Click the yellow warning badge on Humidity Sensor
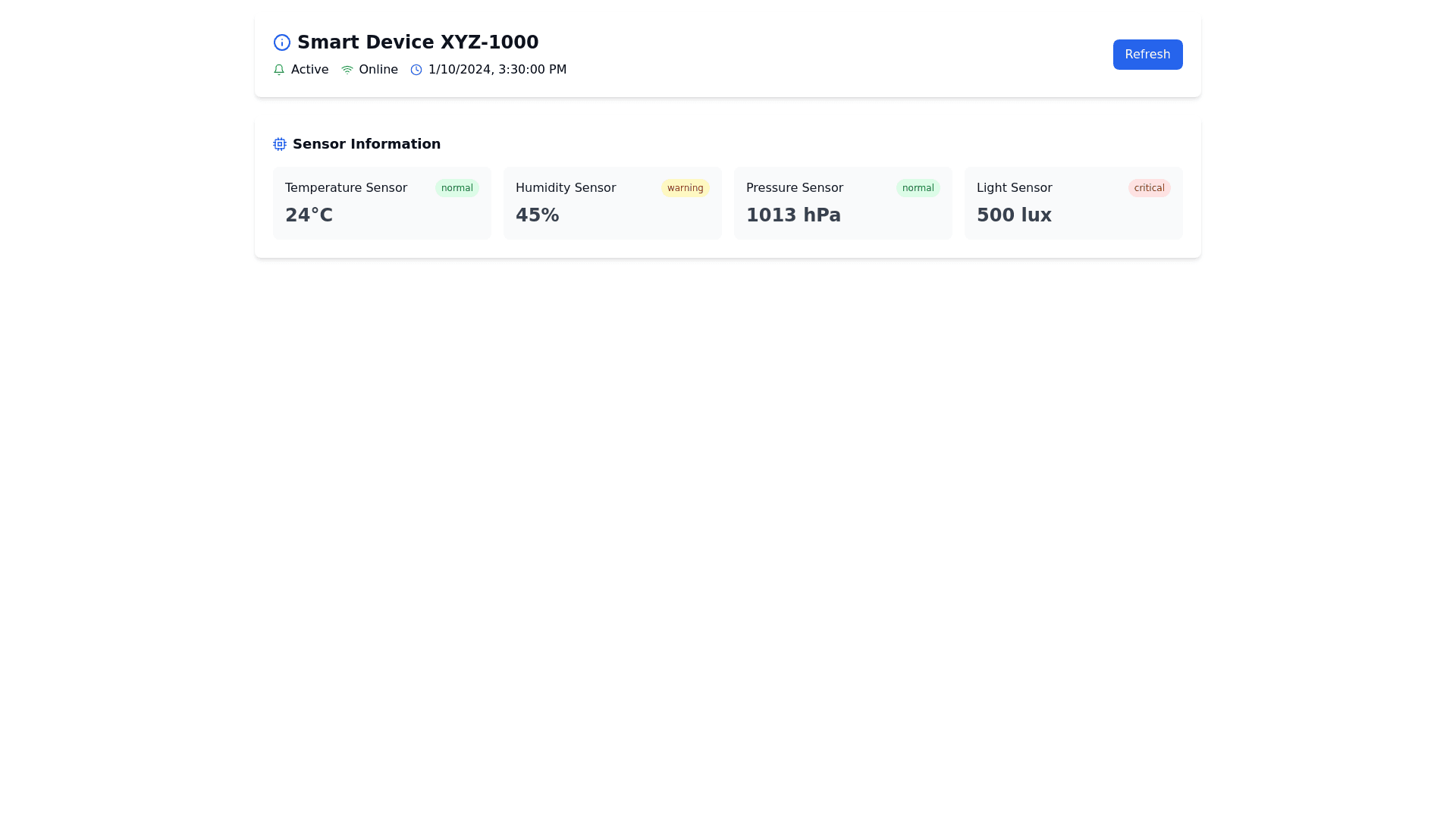 tap(685, 188)
